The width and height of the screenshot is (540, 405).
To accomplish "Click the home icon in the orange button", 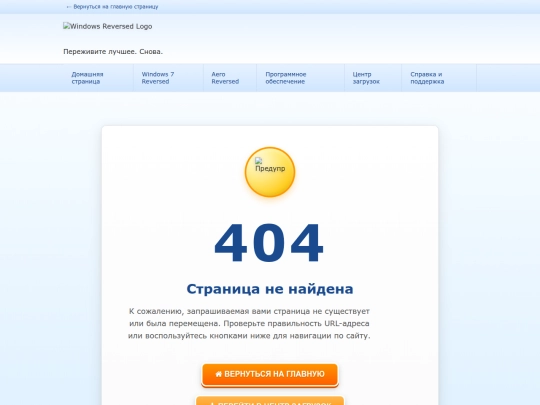I will [x=218, y=374].
